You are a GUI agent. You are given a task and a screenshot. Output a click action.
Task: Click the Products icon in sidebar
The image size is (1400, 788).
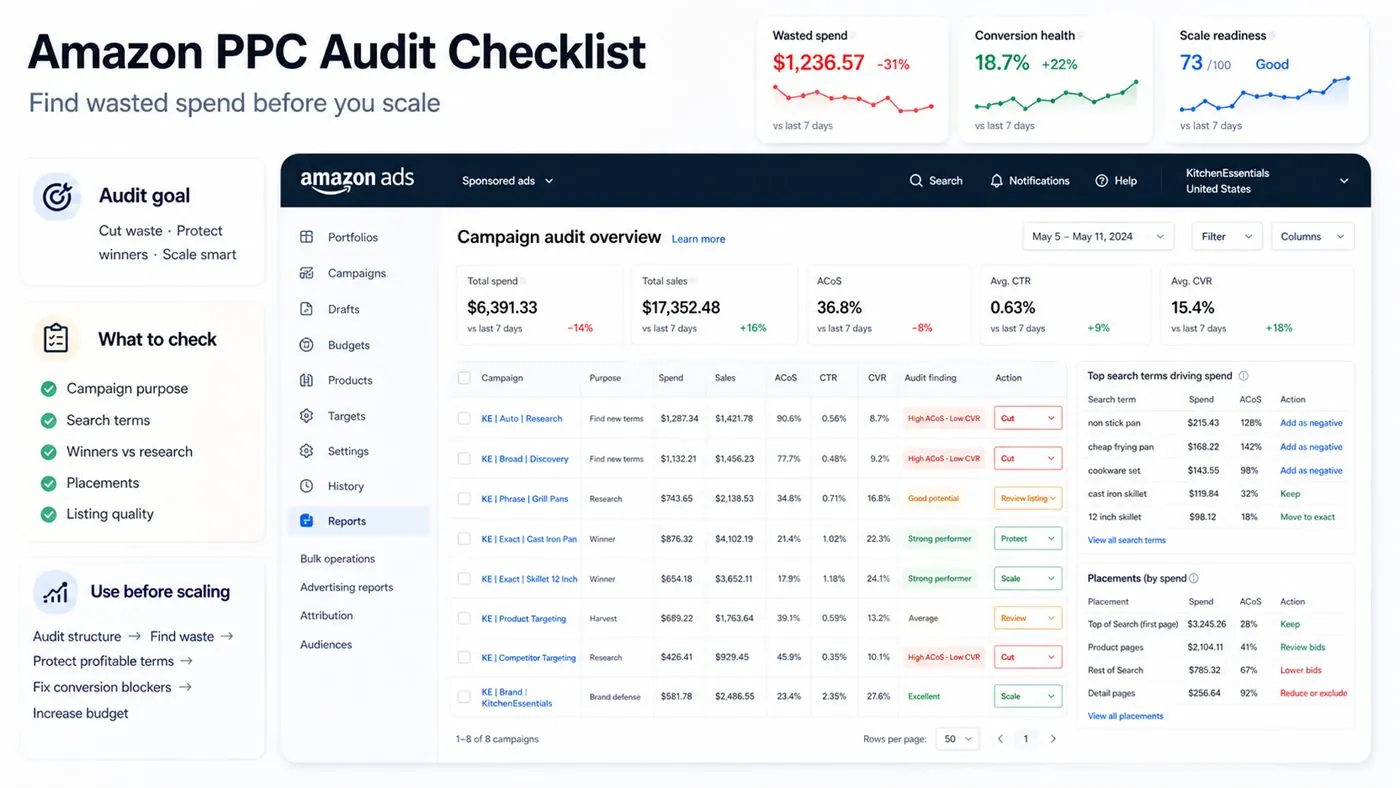[x=307, y=380]
